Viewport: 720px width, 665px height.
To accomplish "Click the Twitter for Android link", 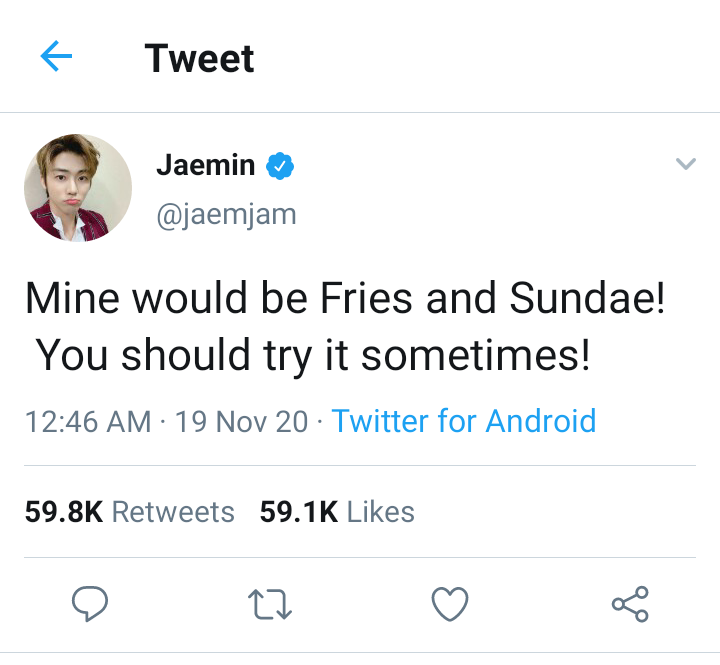I will click(x=463, y=421).
